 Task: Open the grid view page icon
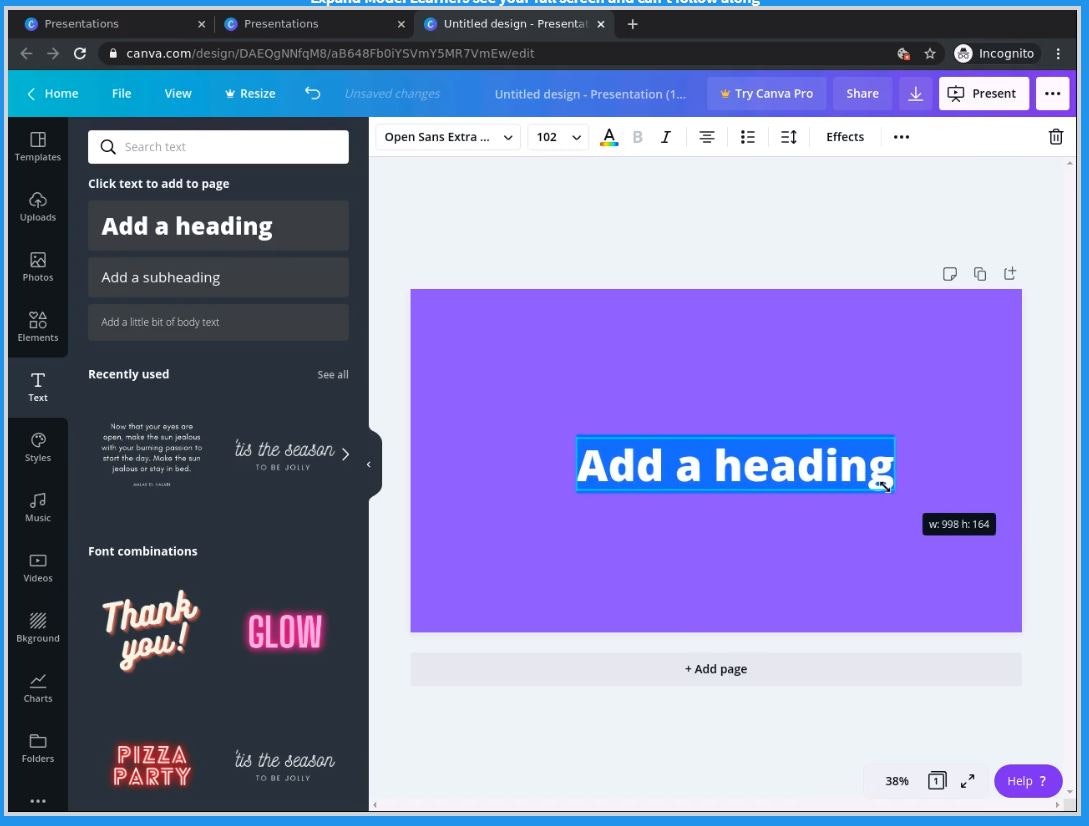(x=936, y=781)
